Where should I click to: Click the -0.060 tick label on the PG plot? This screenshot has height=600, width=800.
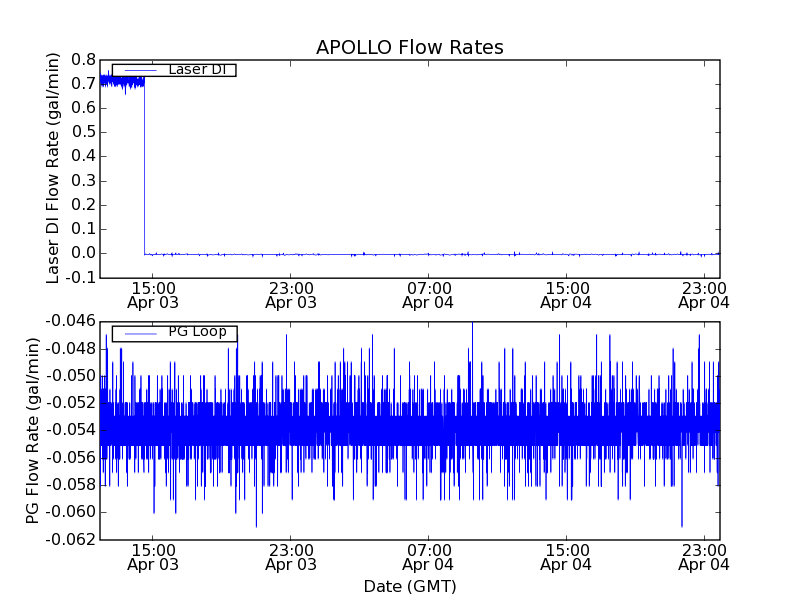pyautogui.click(x=70, y=512)
